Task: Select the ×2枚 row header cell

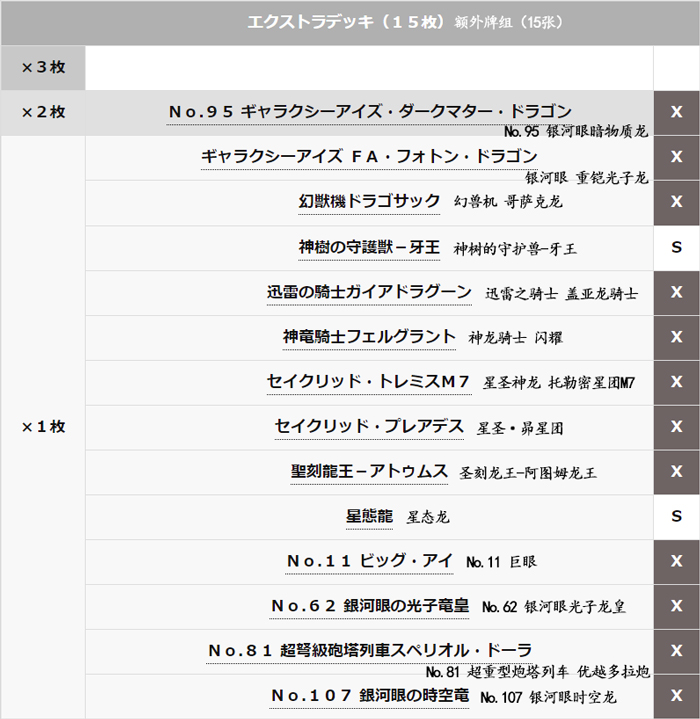Action: (43, 113)
